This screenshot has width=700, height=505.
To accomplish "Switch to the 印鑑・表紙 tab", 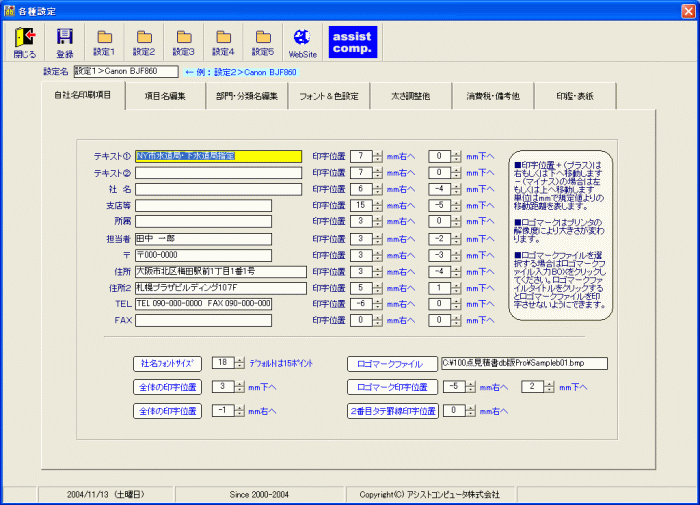I will point(575,96).
